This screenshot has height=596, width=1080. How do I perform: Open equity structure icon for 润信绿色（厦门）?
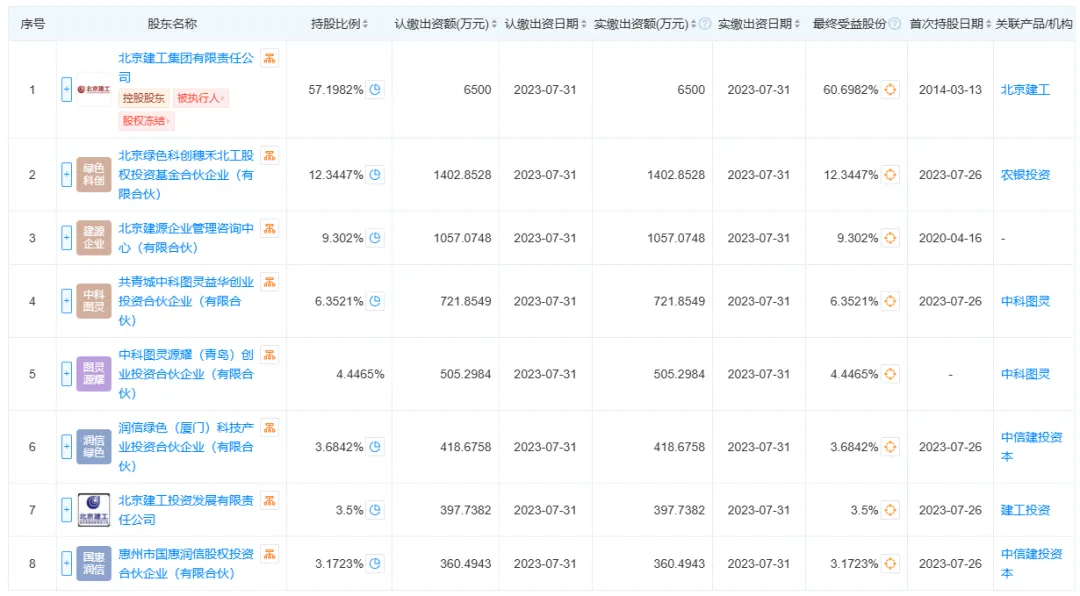(269, 428)
